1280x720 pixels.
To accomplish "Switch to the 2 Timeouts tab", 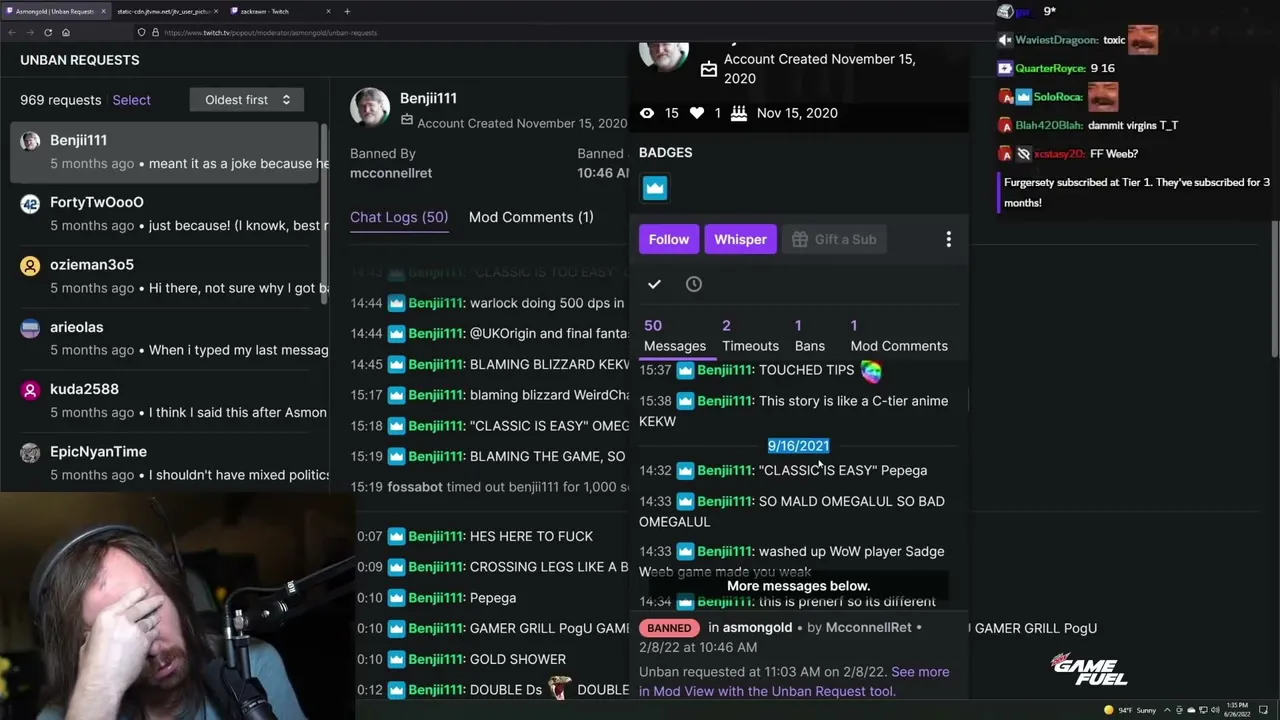I will pos(750,336).
